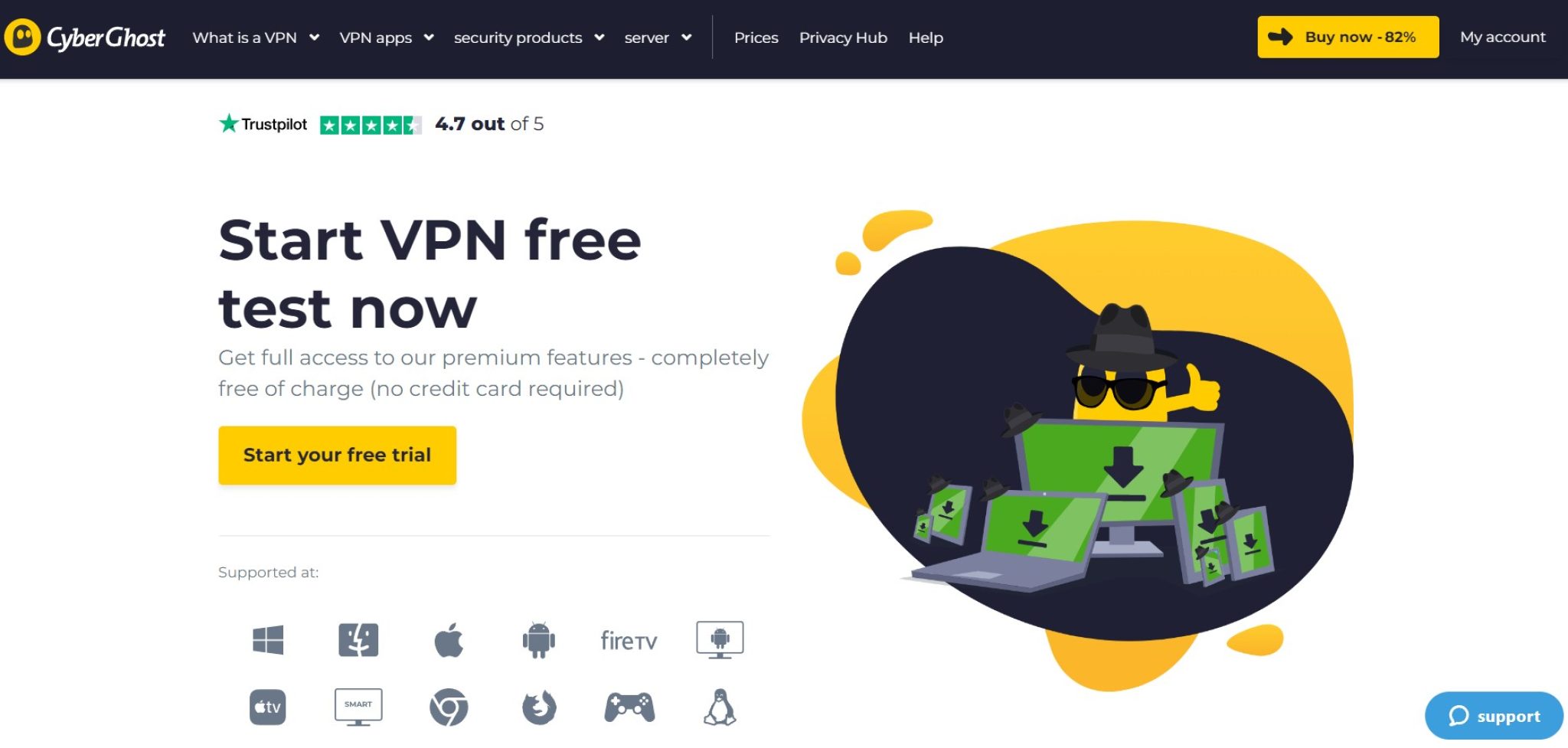Open the fireTV platform link
The image size is (1568, 748).
pos(629,641)
